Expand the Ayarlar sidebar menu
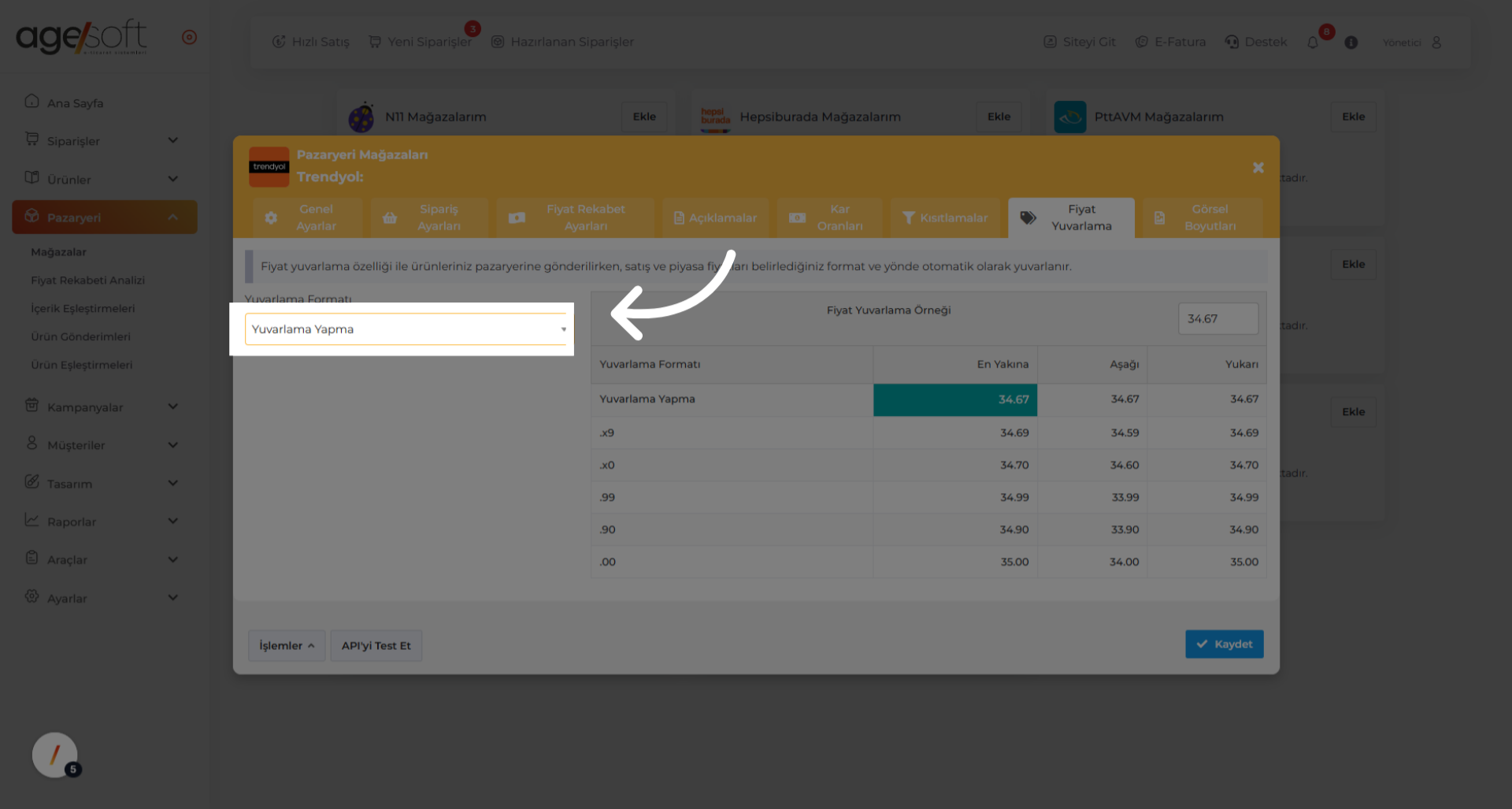The image size is (1512, 809). point(104,598)
